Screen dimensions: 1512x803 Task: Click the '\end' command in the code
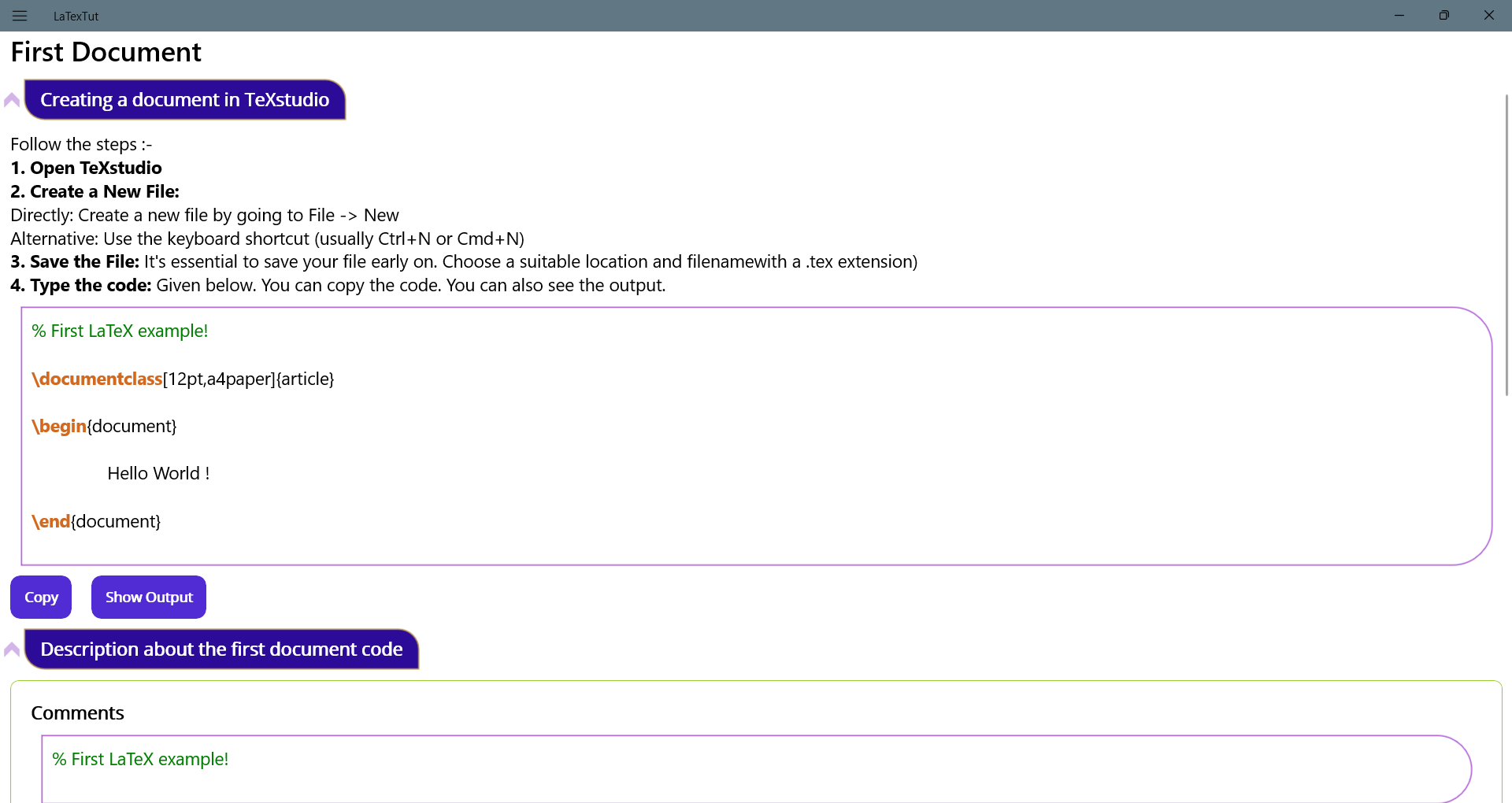(51, 522)
